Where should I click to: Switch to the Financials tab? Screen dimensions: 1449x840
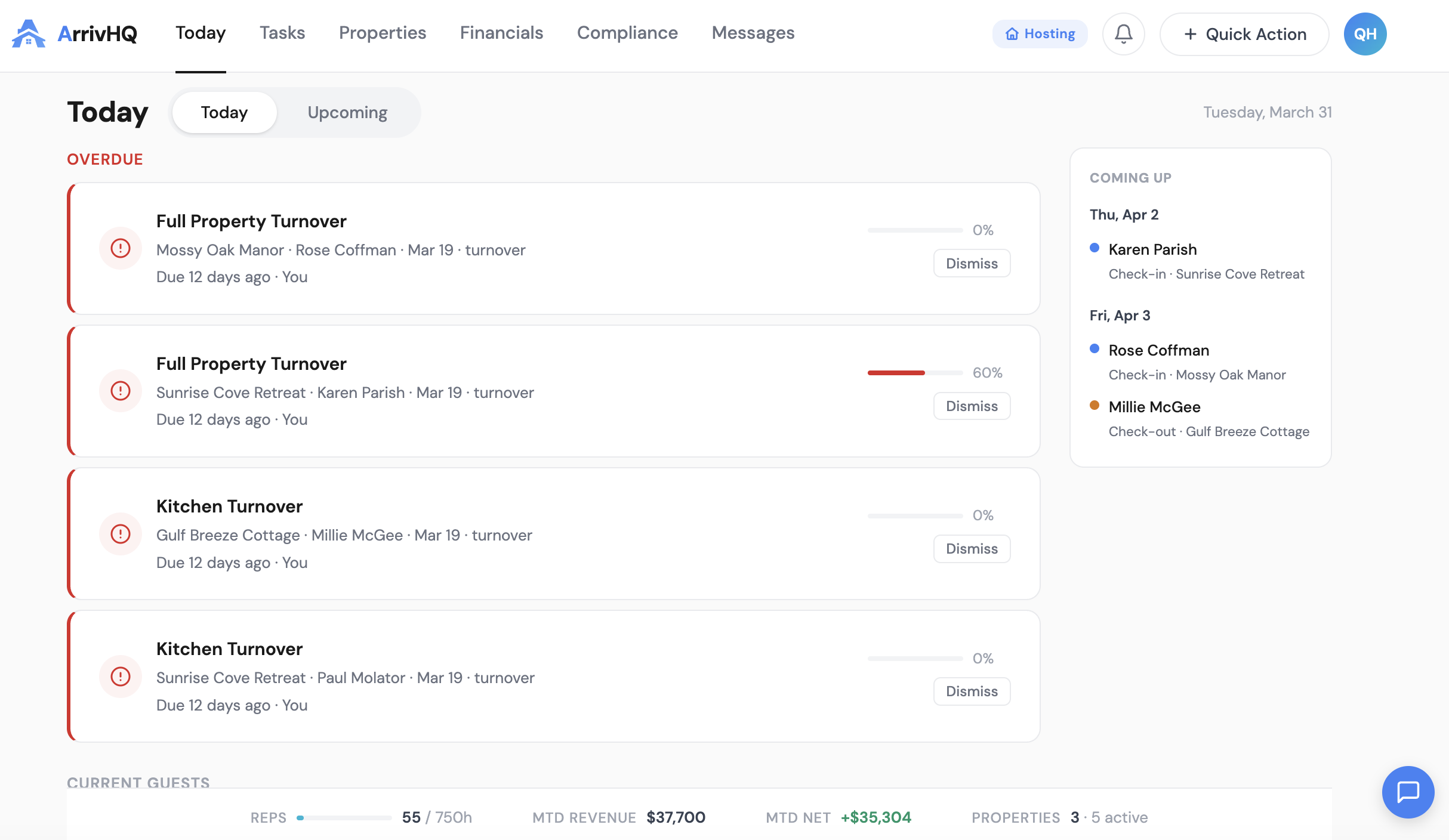(x=501, y=34)
